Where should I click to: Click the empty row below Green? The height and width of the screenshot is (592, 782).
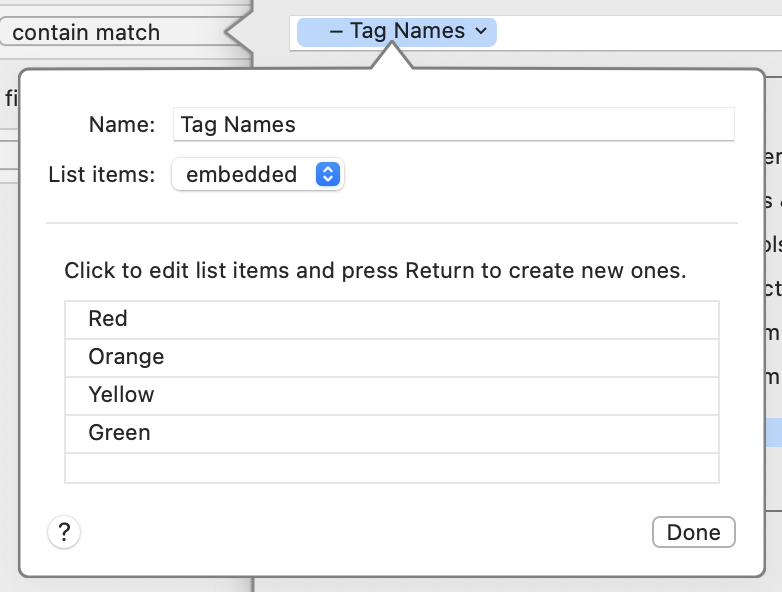click(391, 468)
